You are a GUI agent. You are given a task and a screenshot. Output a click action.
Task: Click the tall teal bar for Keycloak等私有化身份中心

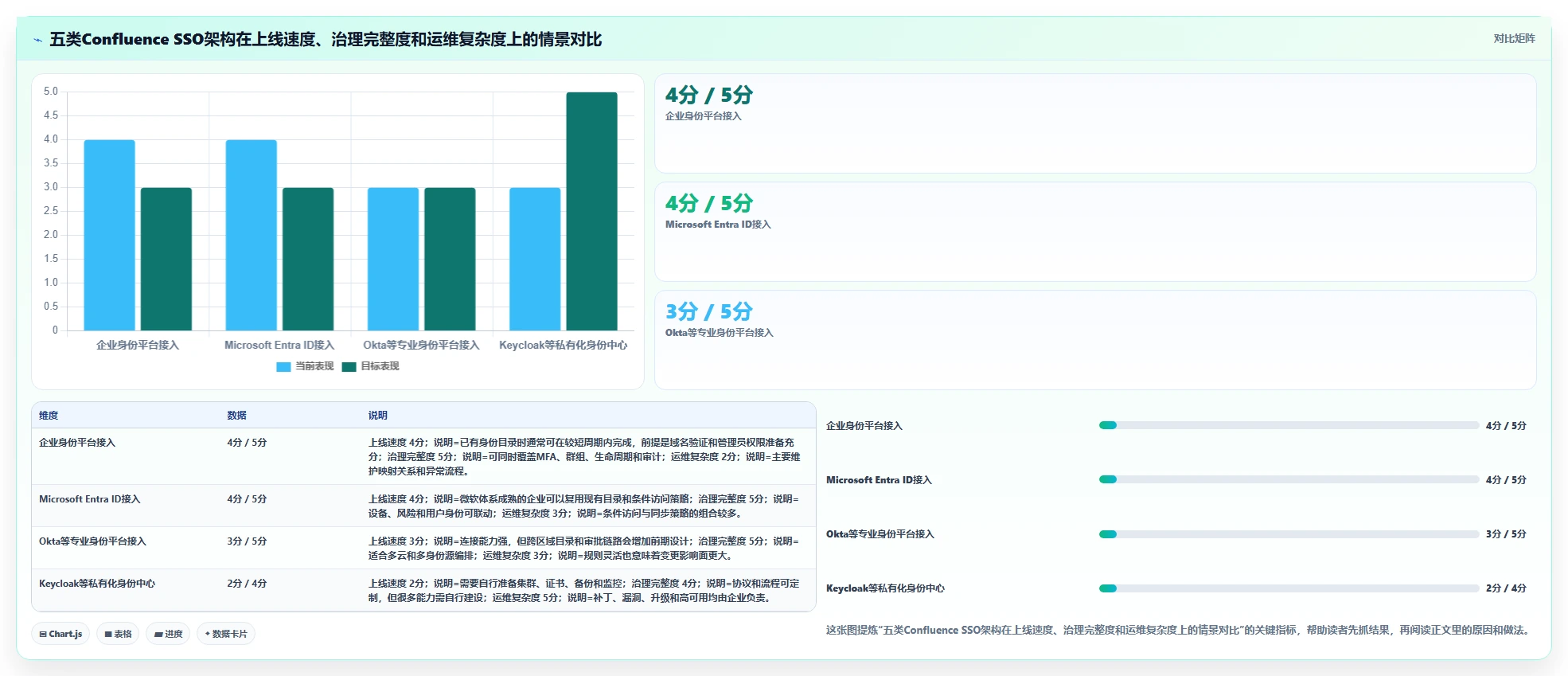coord(592,211)
